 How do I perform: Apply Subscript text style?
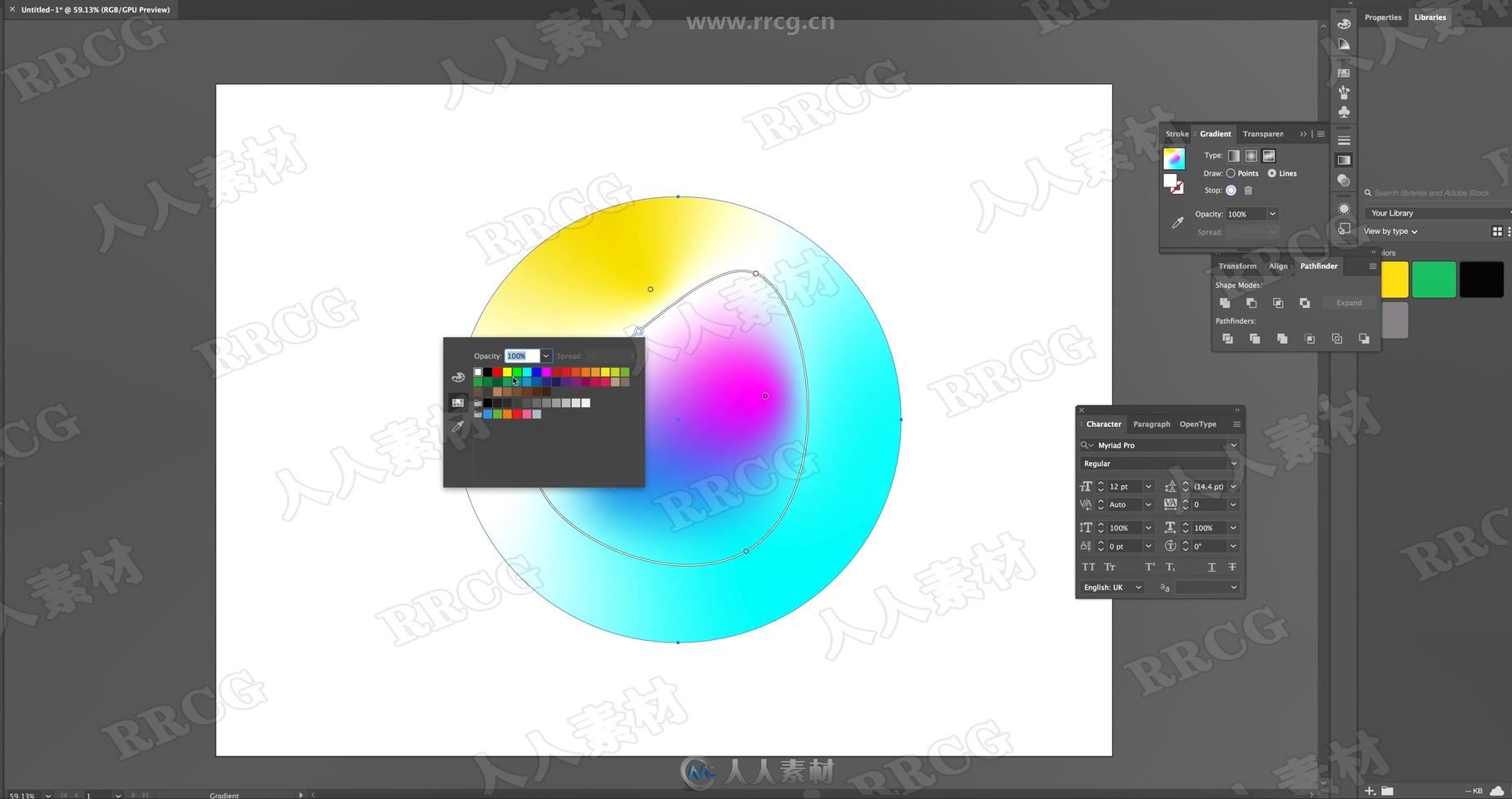tap(1171, 567)
